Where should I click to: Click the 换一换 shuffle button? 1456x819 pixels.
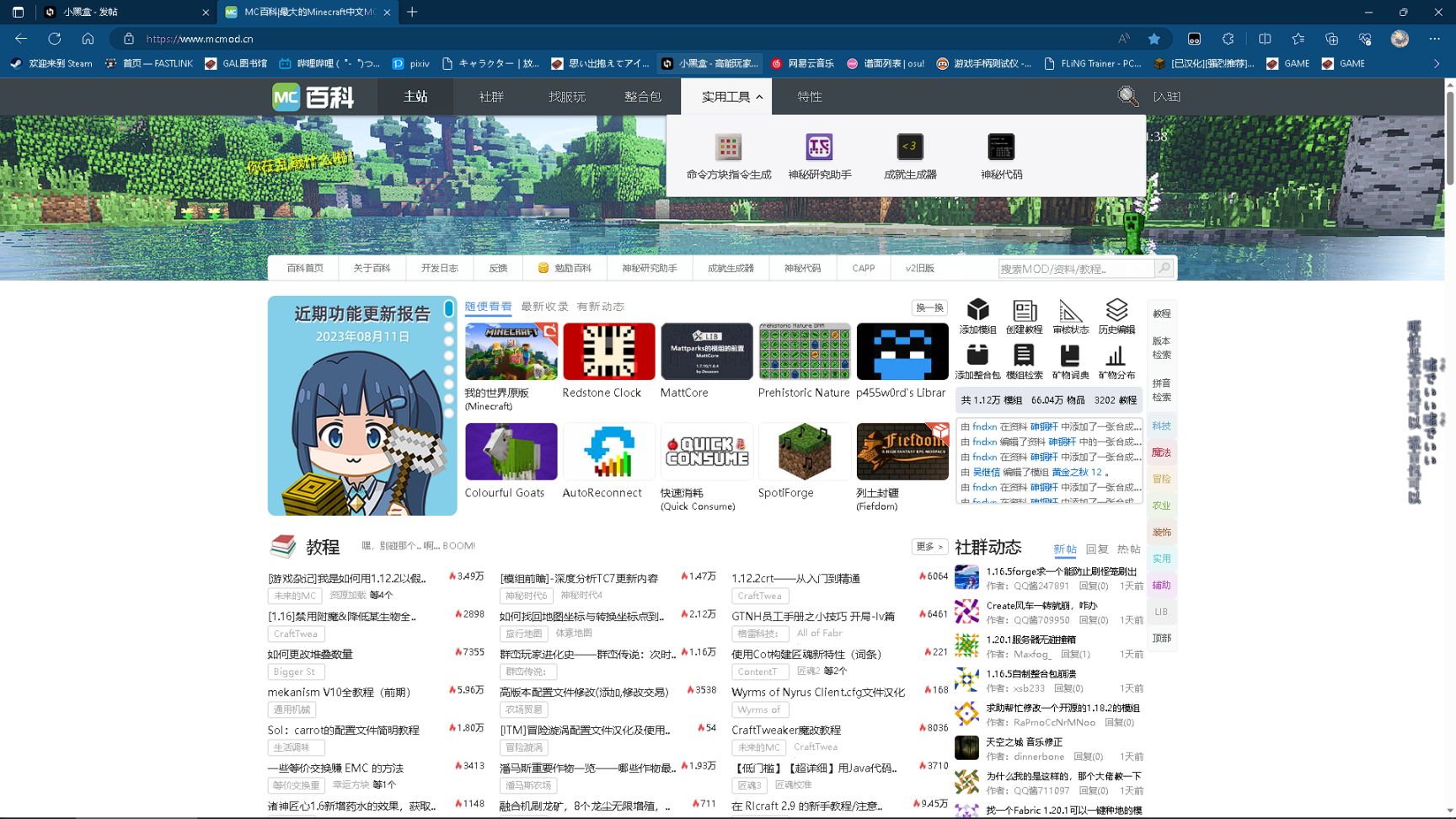[929, 308]
